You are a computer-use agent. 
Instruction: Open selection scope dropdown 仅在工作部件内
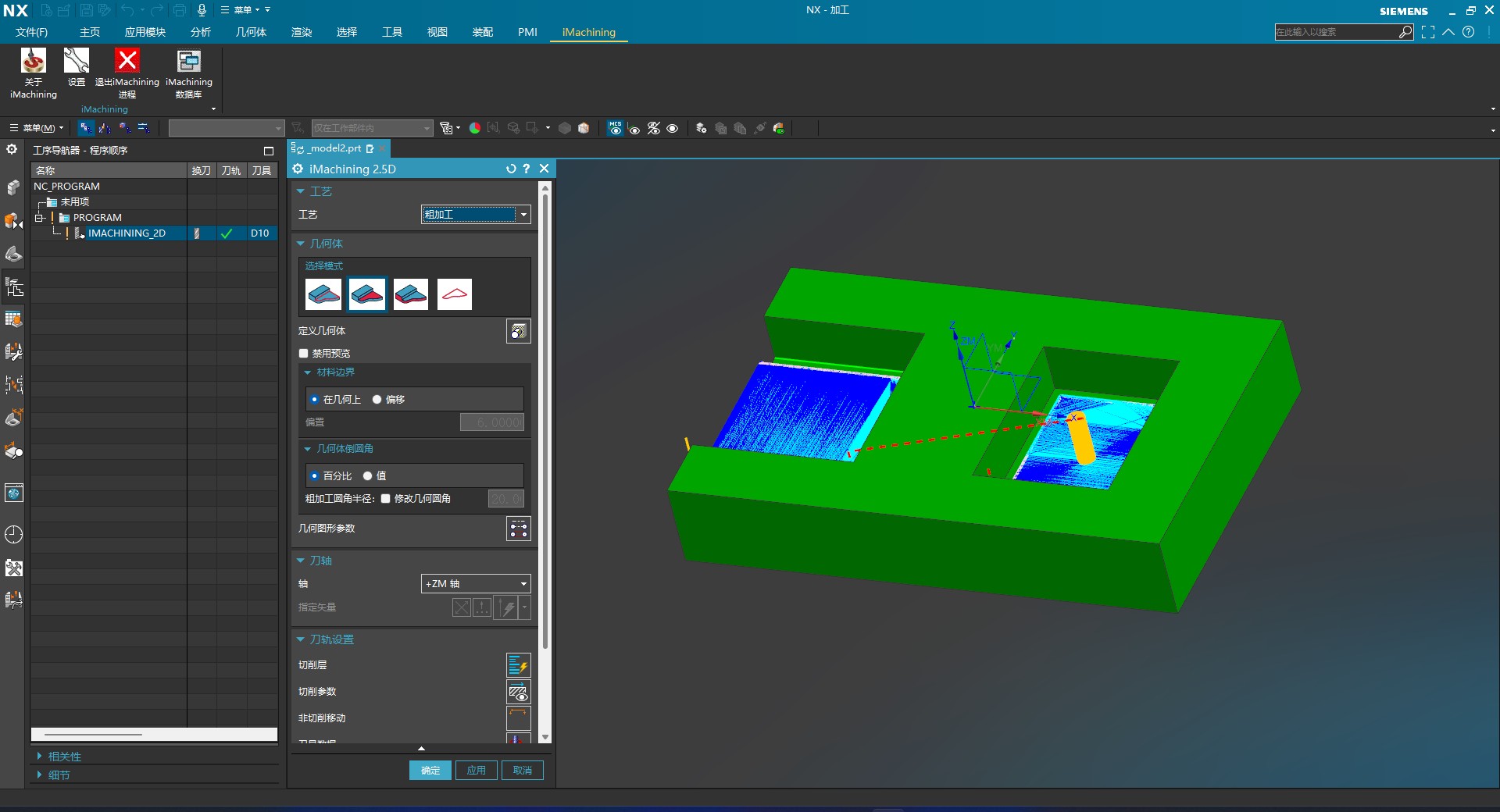[x=372, y=128]
